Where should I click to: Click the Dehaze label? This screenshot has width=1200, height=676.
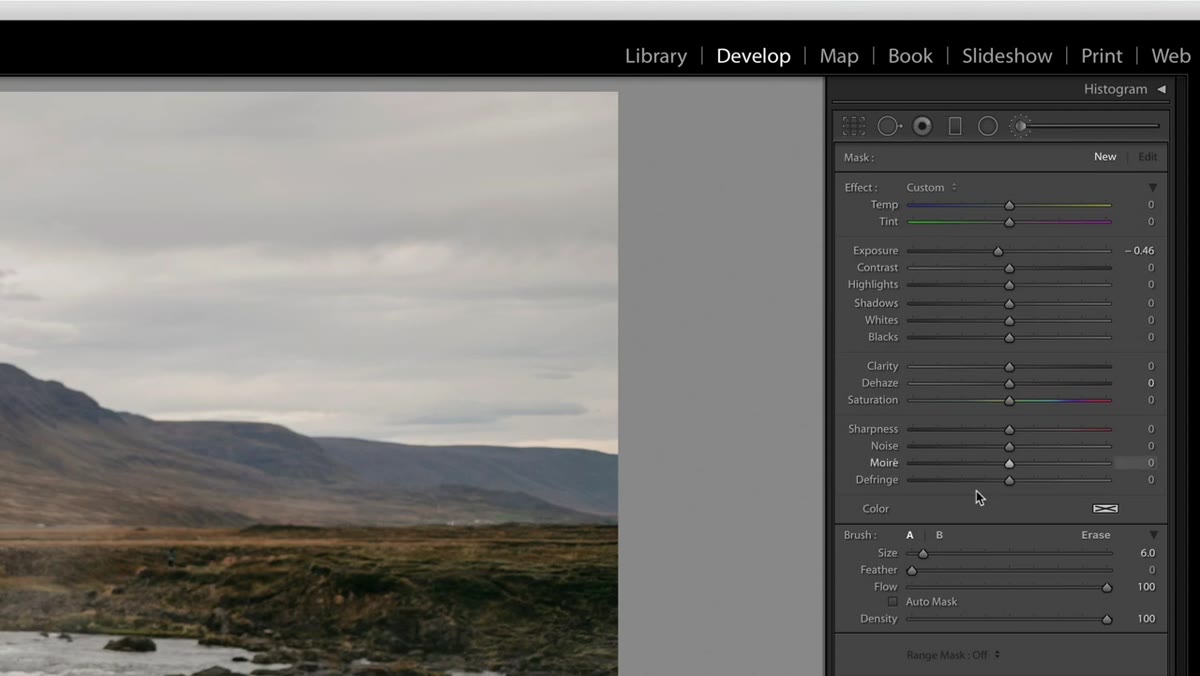880,383
